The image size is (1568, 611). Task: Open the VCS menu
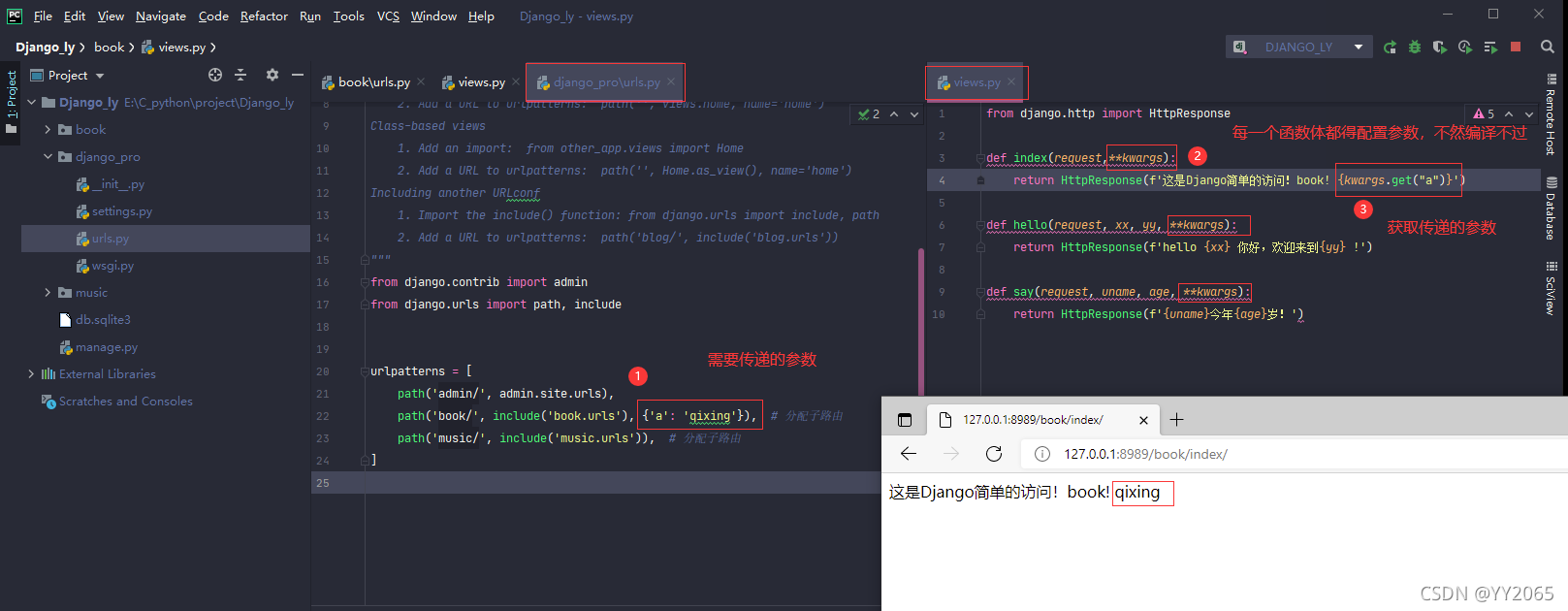point(388,16)
